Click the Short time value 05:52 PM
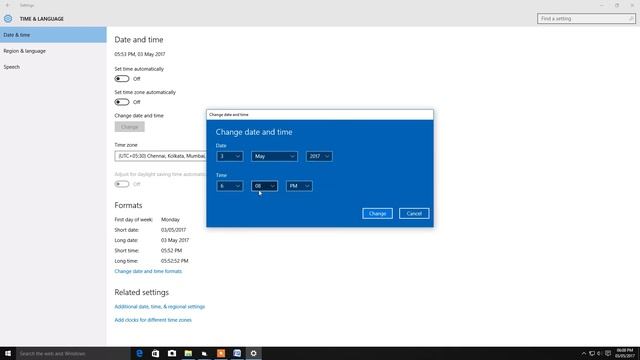640x360 pixels. tap(171, 251)
